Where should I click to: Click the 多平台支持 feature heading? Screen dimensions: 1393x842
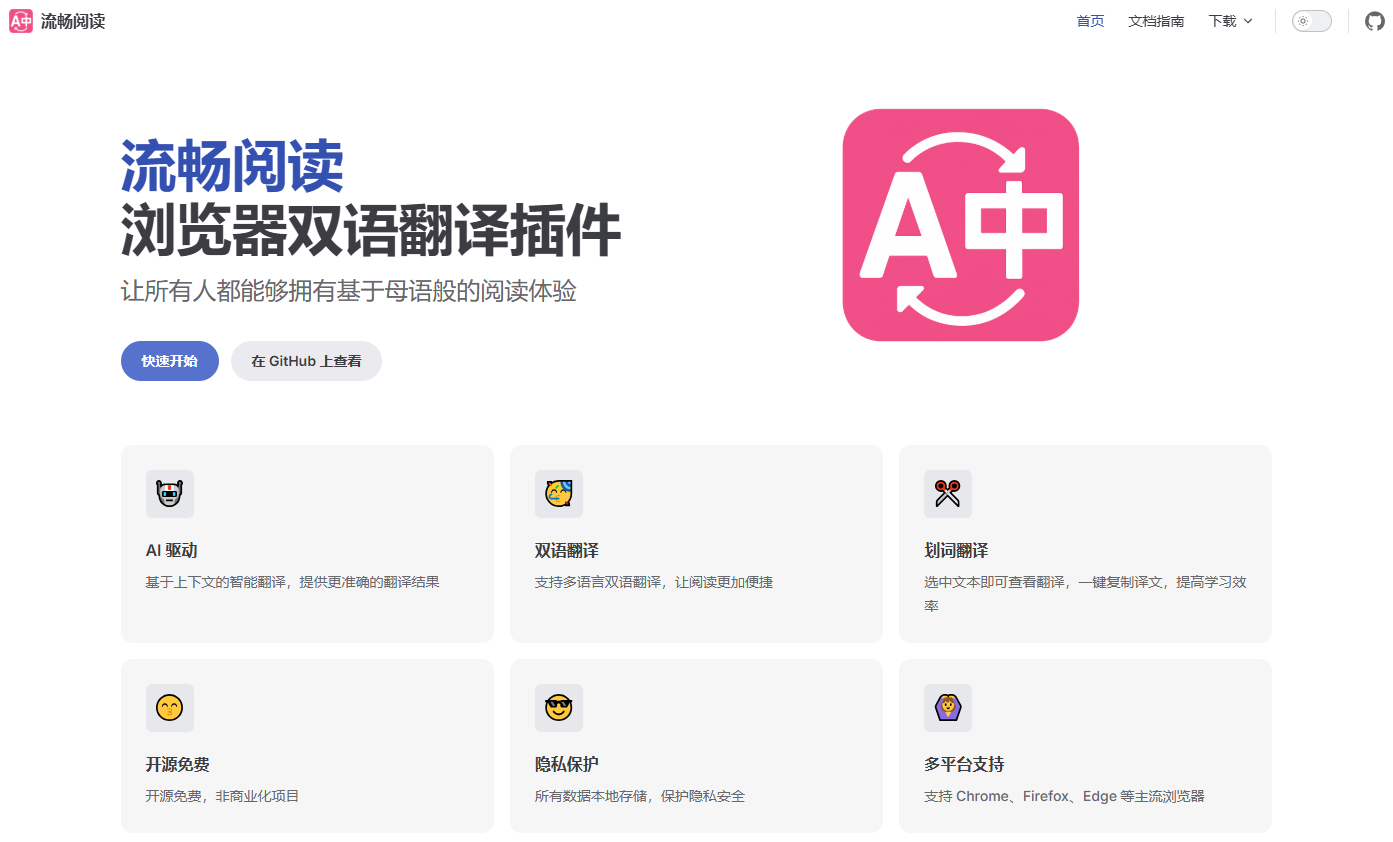[x=964, y=765]
